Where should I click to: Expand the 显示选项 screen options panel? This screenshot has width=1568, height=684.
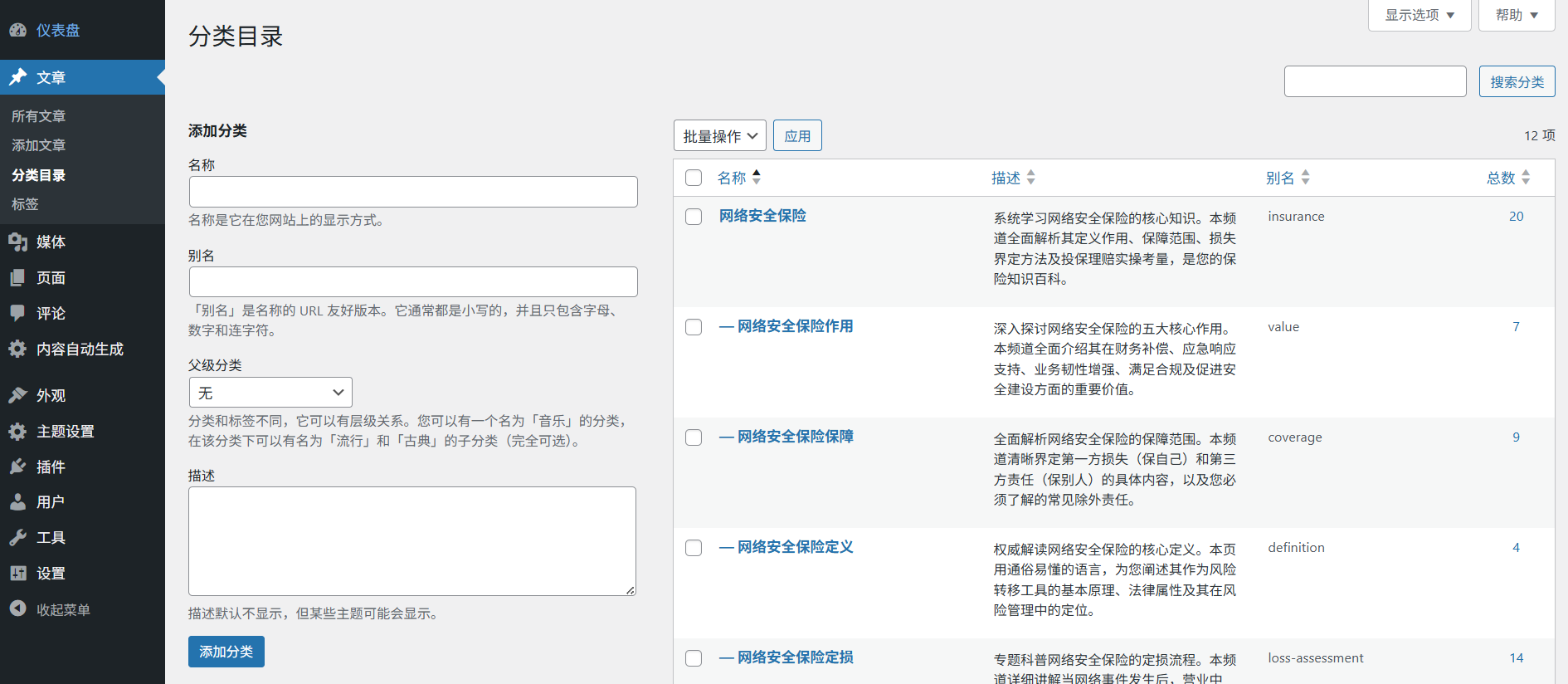(1419, 15)
